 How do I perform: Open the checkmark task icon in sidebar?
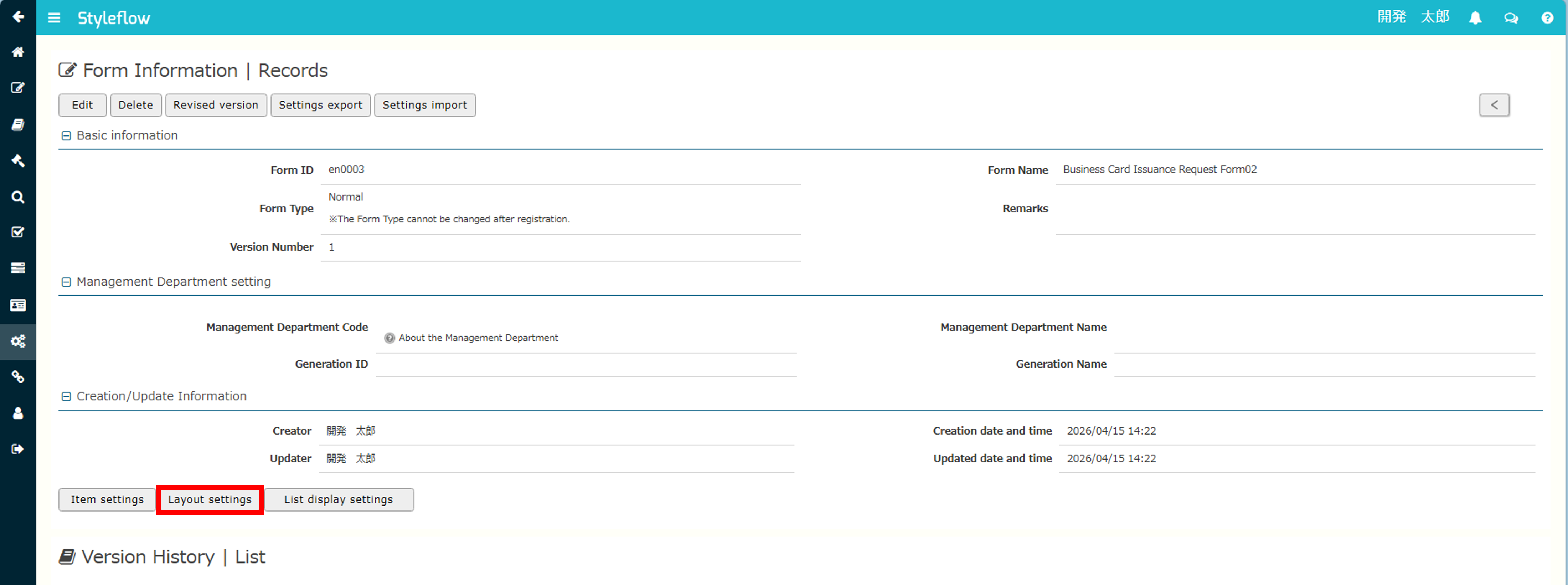(x=18, y=232)
